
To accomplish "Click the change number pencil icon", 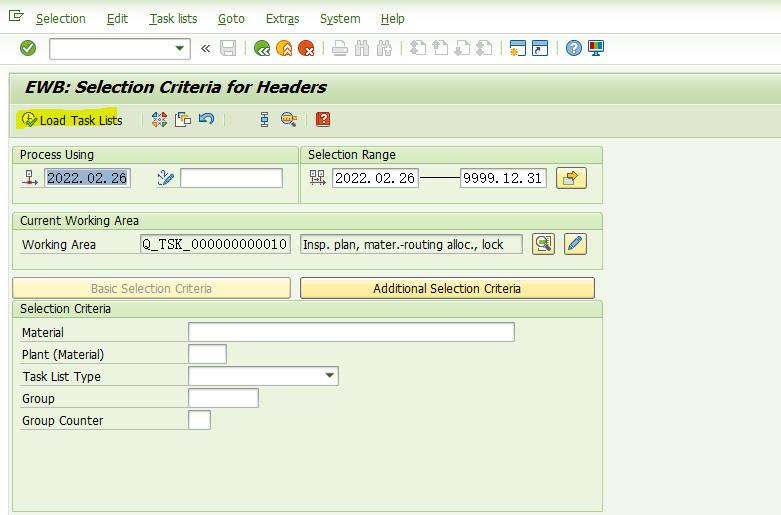I will tap(165, 178).
